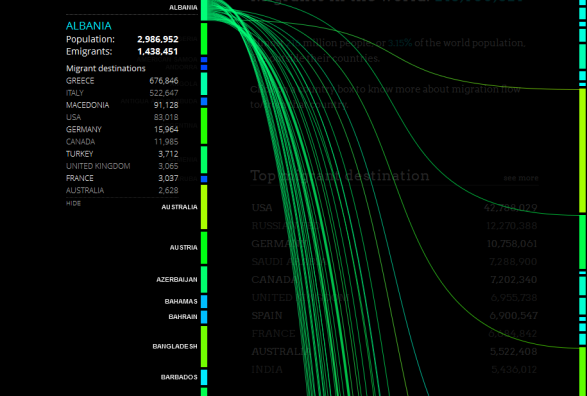Click the small blue American Samoa box
Viewport: 587px width, 396px height.
coord(204,60)
